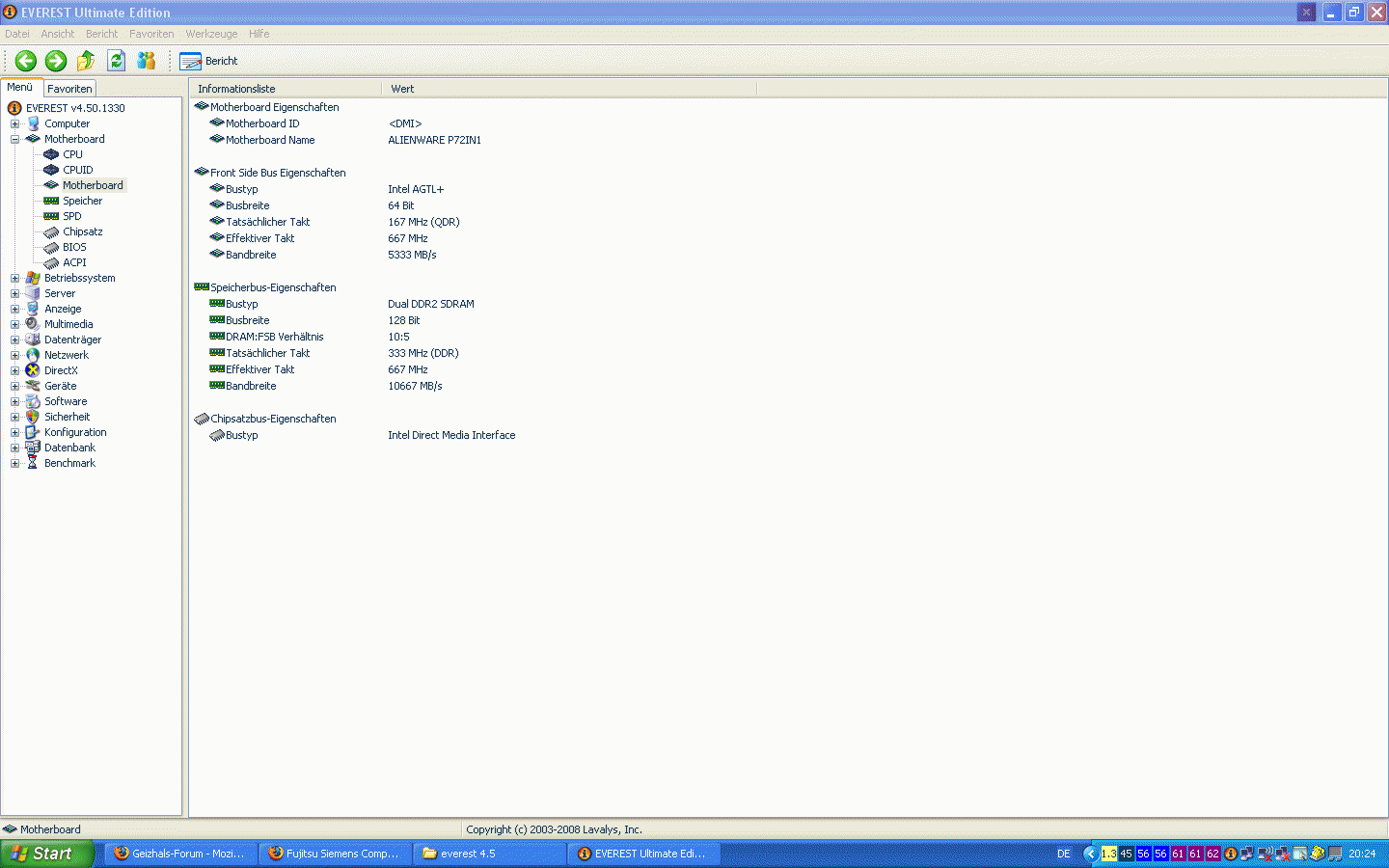The width and height of the screenshot is (1389, 868).
Task: Open the Werkzeuge menu
Action: click(211, 34)
